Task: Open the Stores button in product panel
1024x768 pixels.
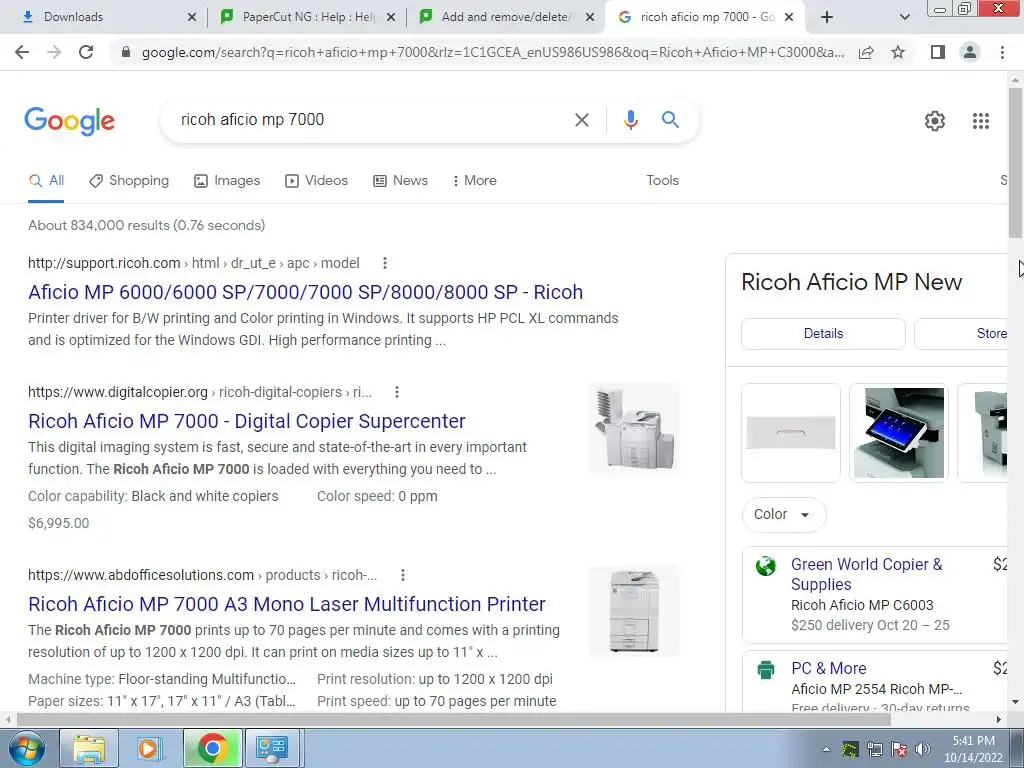Action: (961, 334)
